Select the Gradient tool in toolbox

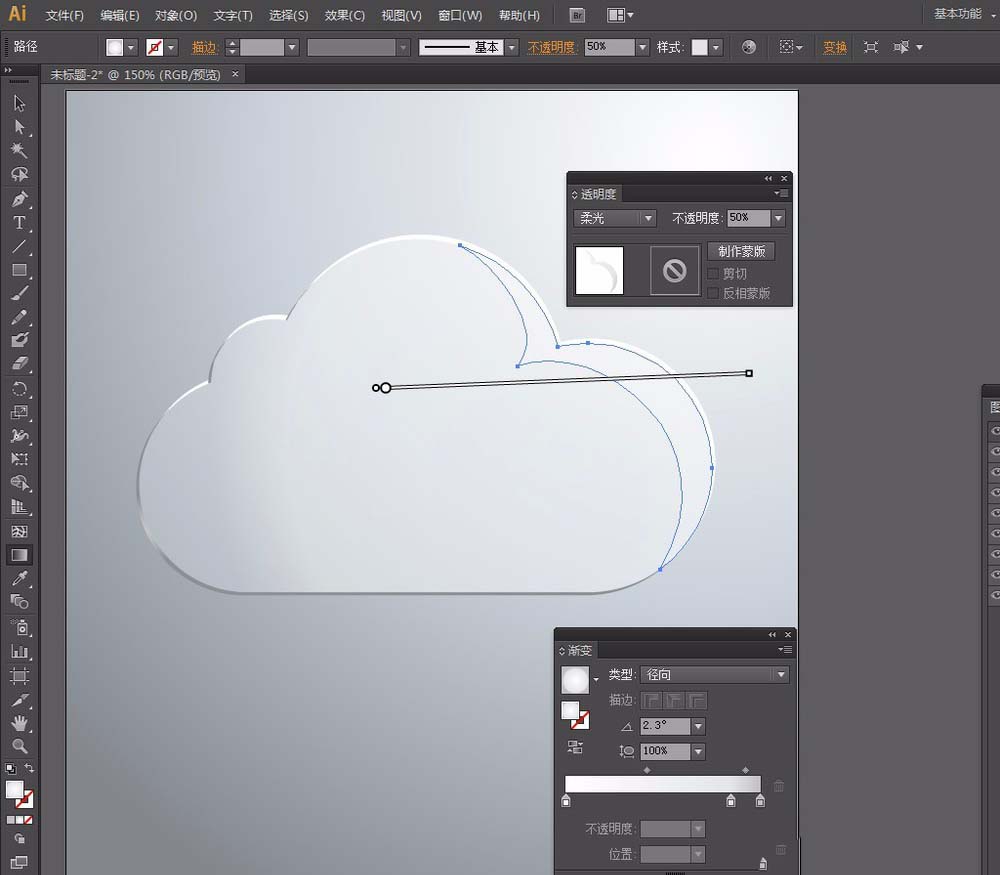pyautogui.click(x=19, y=555)
